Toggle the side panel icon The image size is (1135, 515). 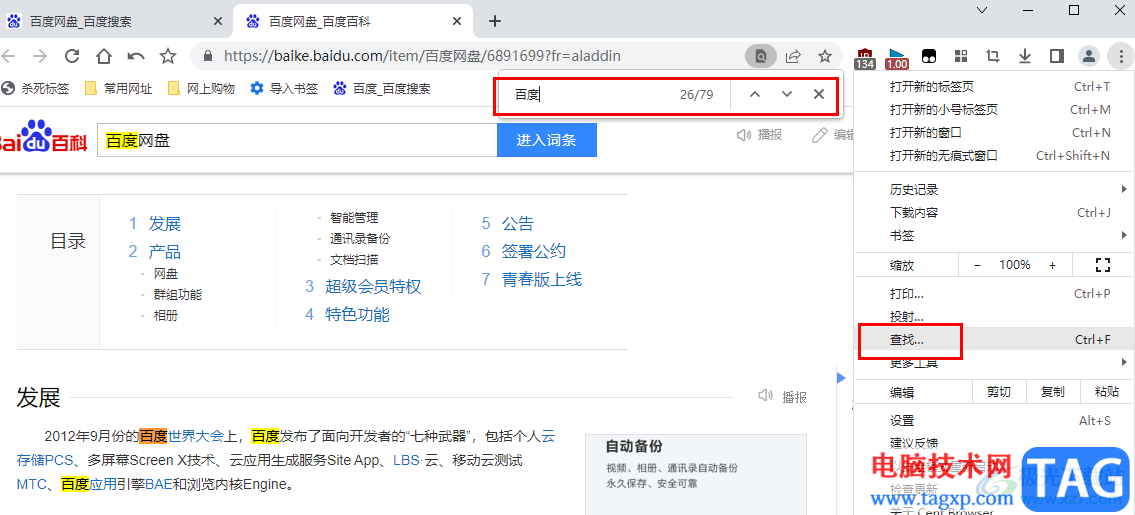click(1056, 56)
